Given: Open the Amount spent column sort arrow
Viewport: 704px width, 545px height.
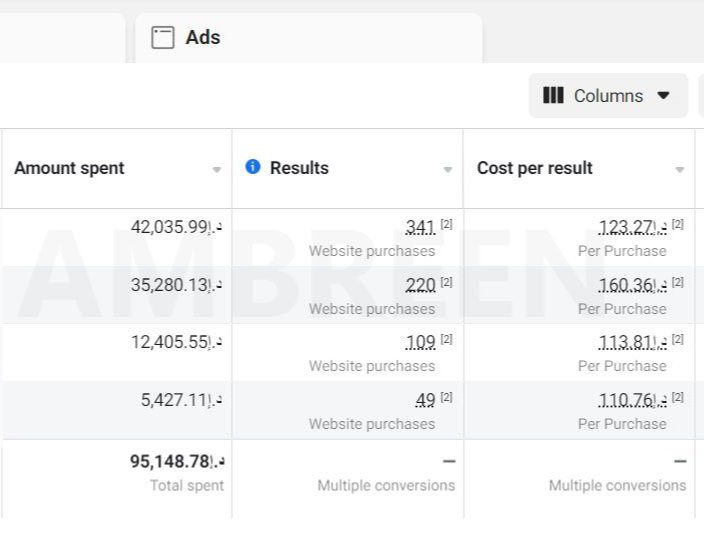Looking at the screenshot, I should [x=217, y=170].
